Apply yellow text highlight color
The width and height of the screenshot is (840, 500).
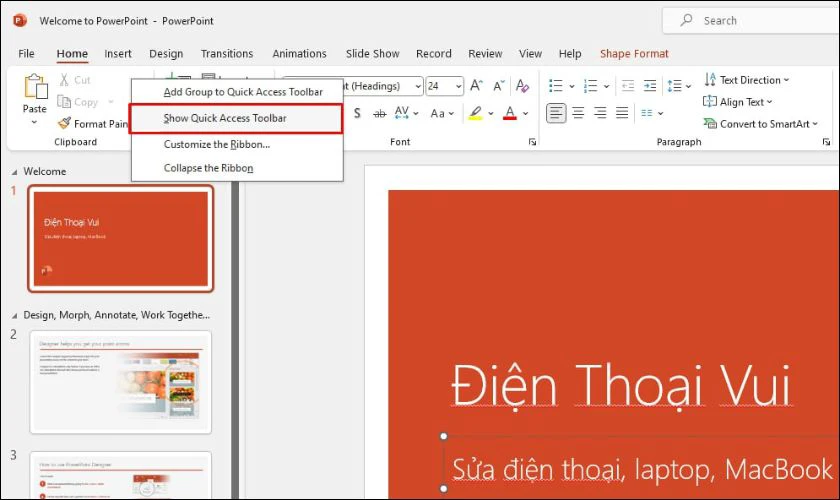tap(475, 113)
